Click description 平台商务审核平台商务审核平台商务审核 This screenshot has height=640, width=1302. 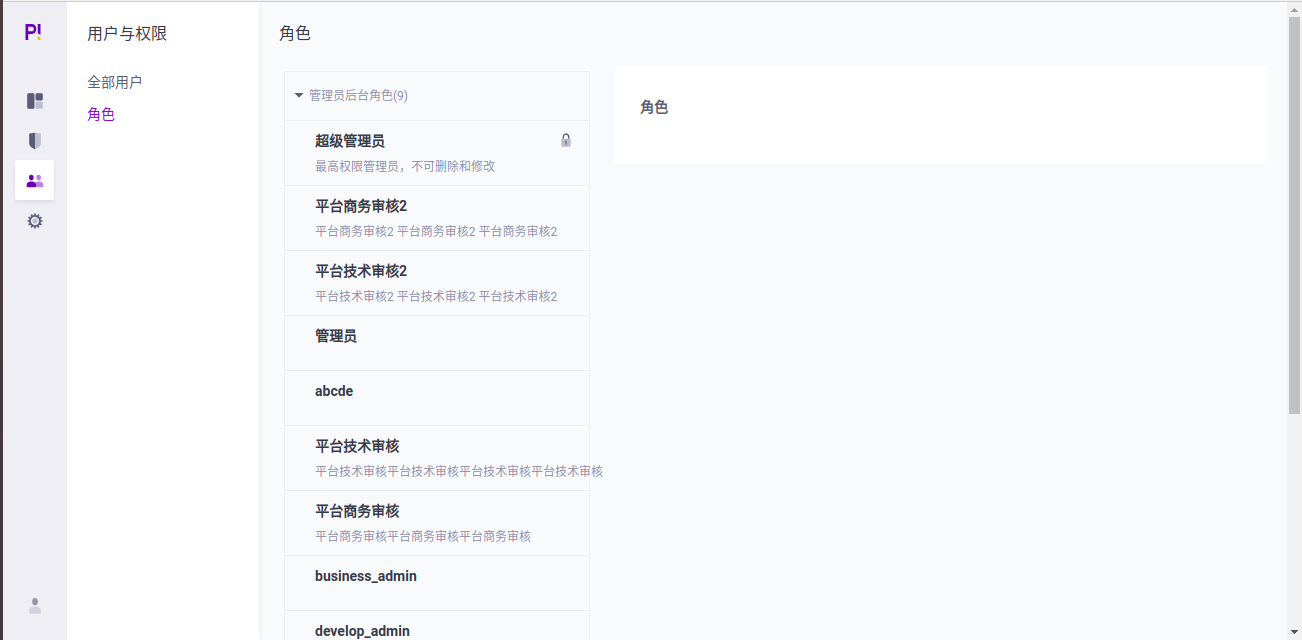[x=423, y=536]
